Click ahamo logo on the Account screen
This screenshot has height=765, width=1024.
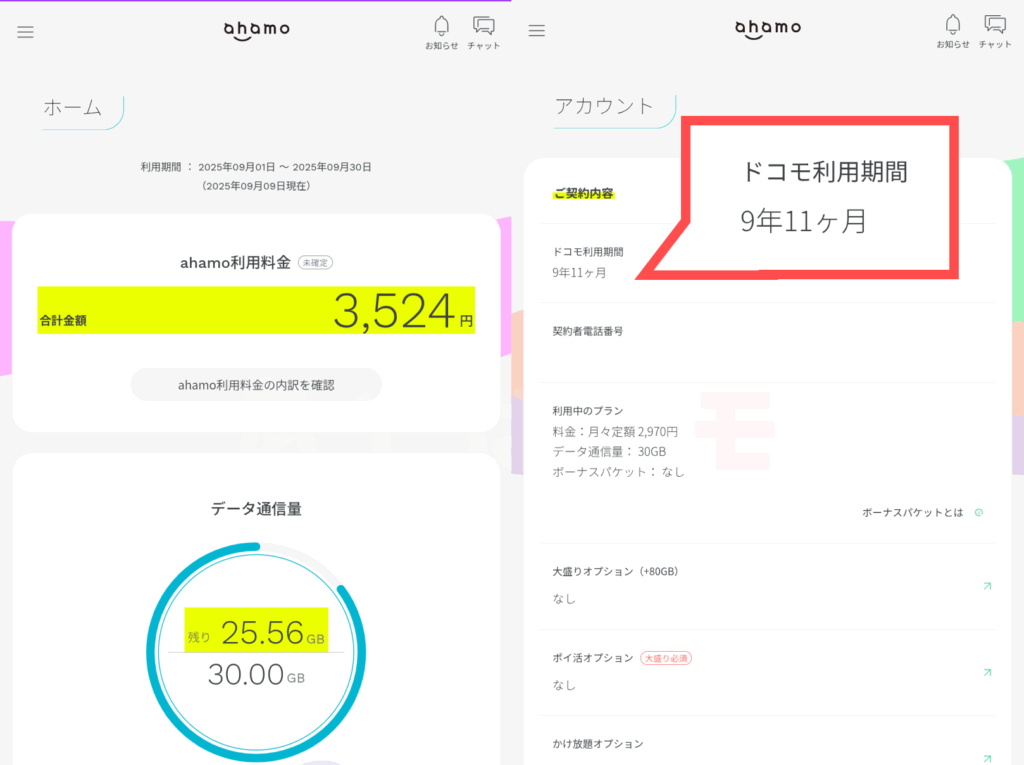[x=768, y=29]
